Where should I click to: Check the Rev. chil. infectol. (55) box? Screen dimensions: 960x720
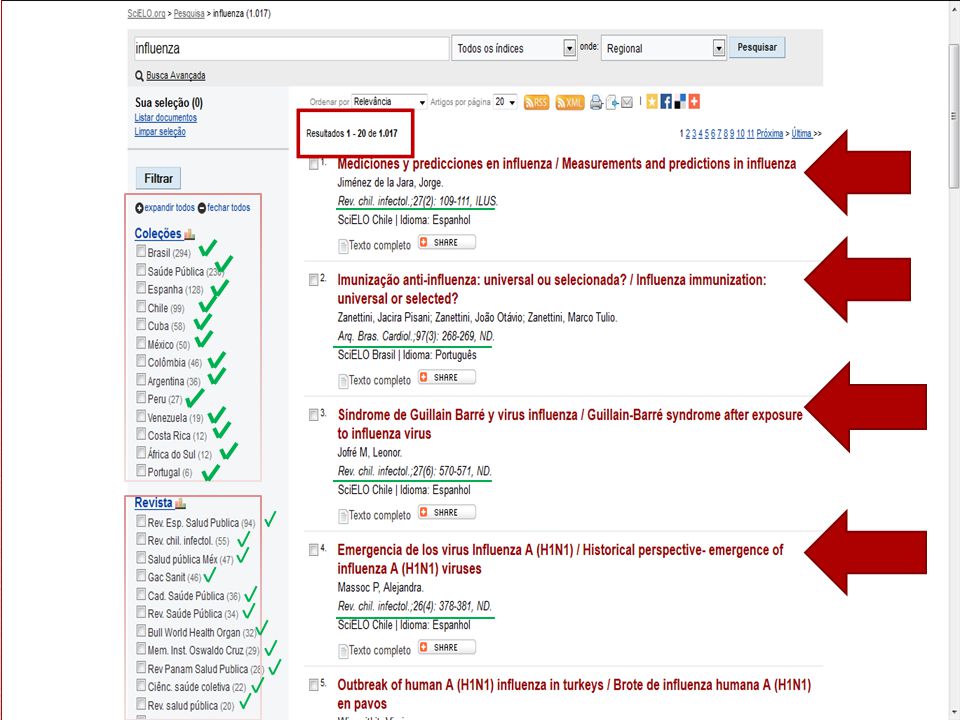coord(141,539)
